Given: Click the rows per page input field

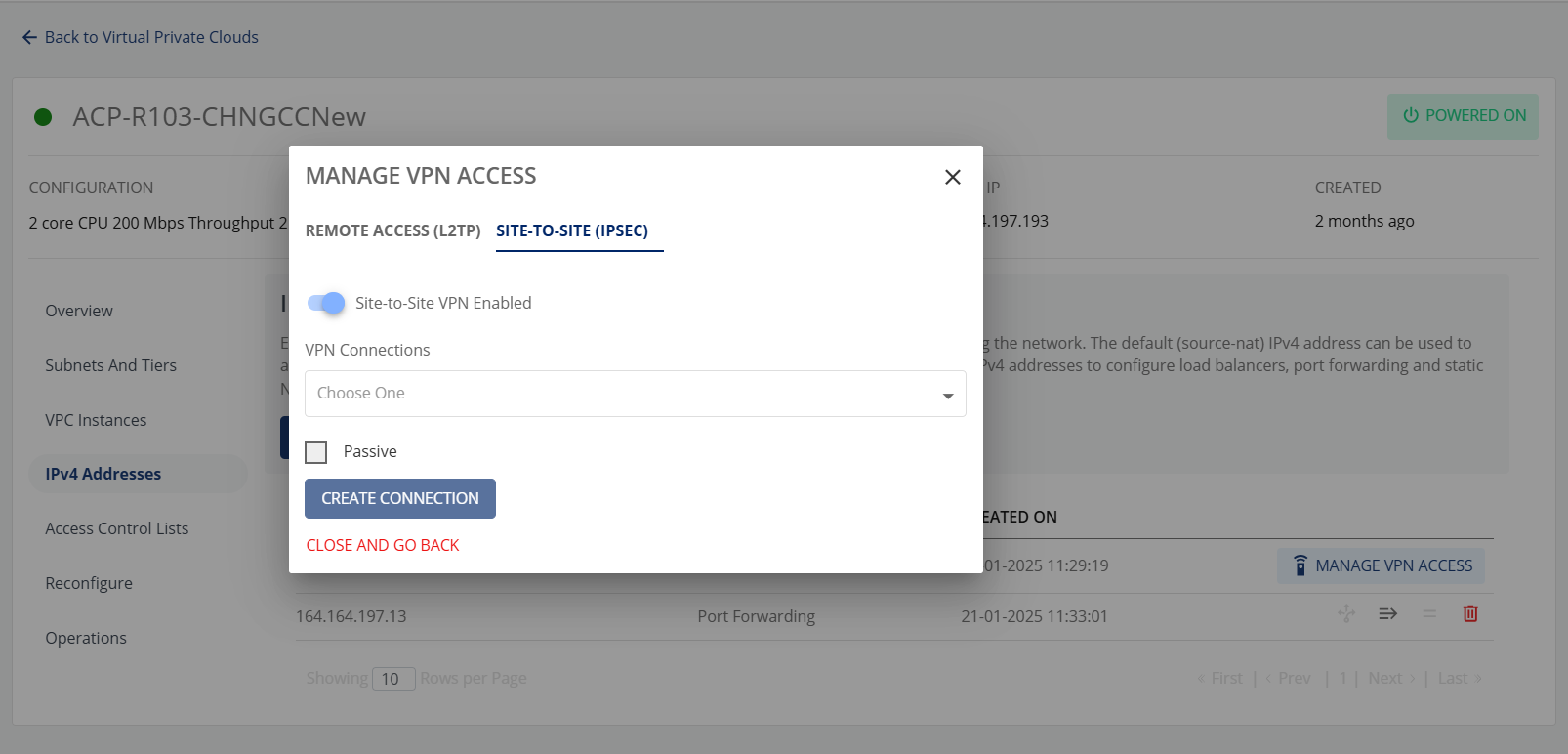Looking at the screenshot, I should pyautogui.click(x=394, y=679).
